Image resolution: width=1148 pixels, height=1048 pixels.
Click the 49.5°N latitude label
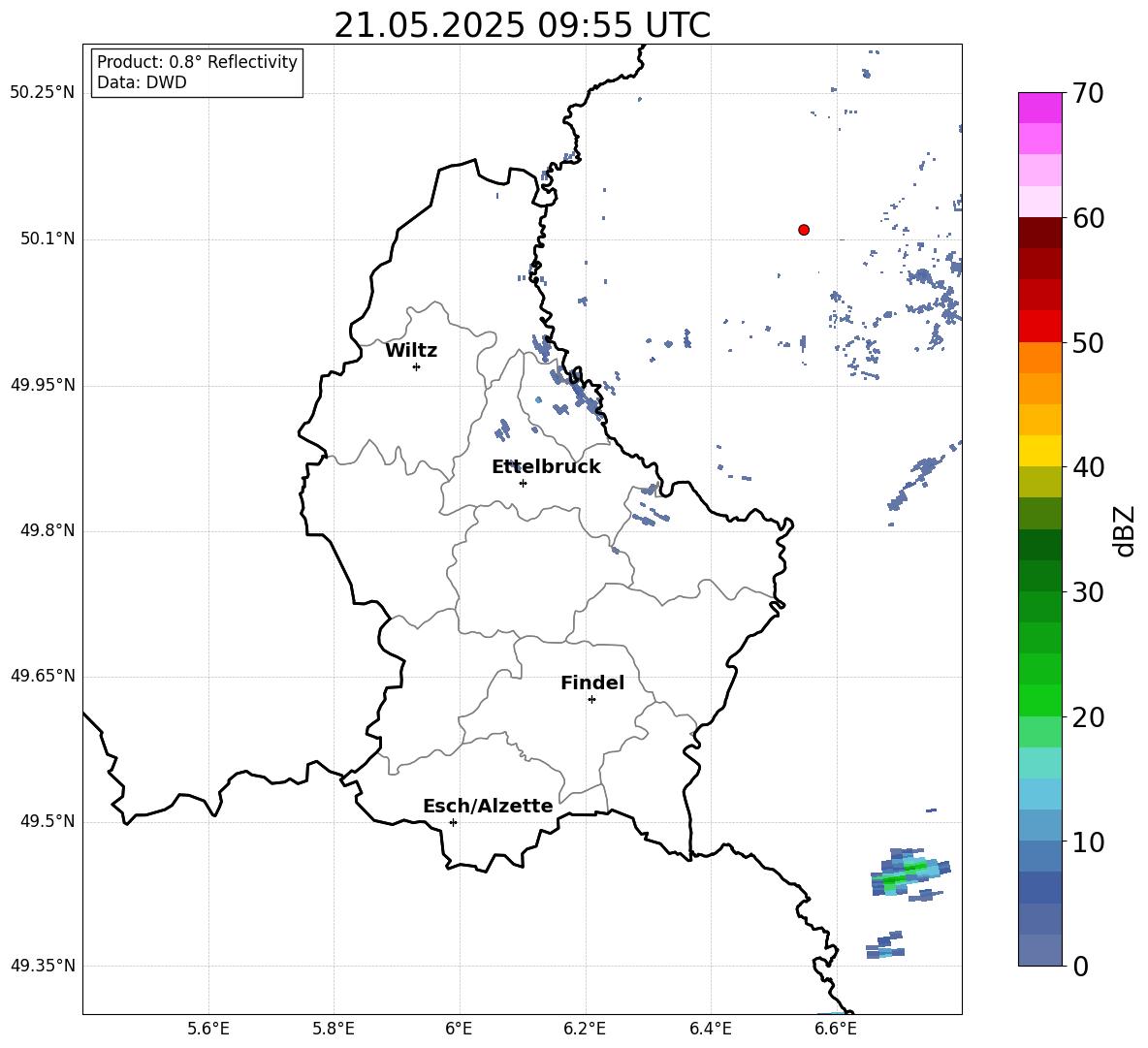coord(48,821)
